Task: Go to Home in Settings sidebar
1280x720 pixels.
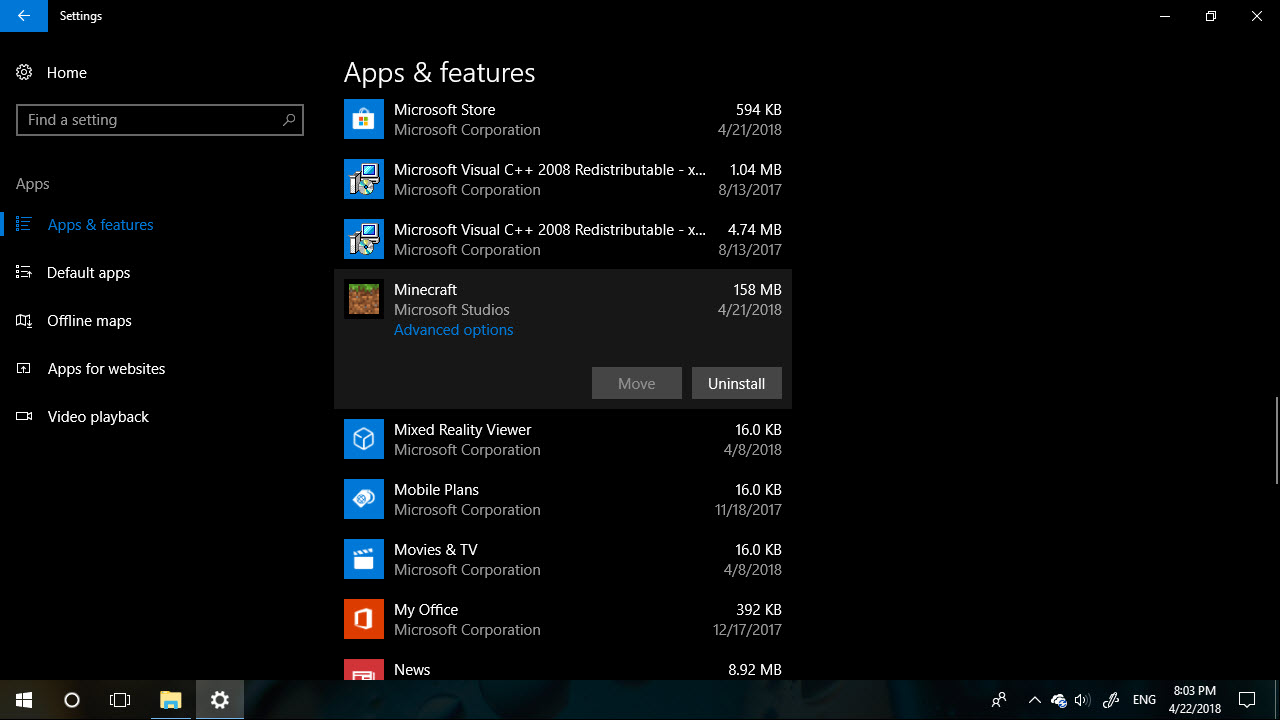Action: click(67, 73)
